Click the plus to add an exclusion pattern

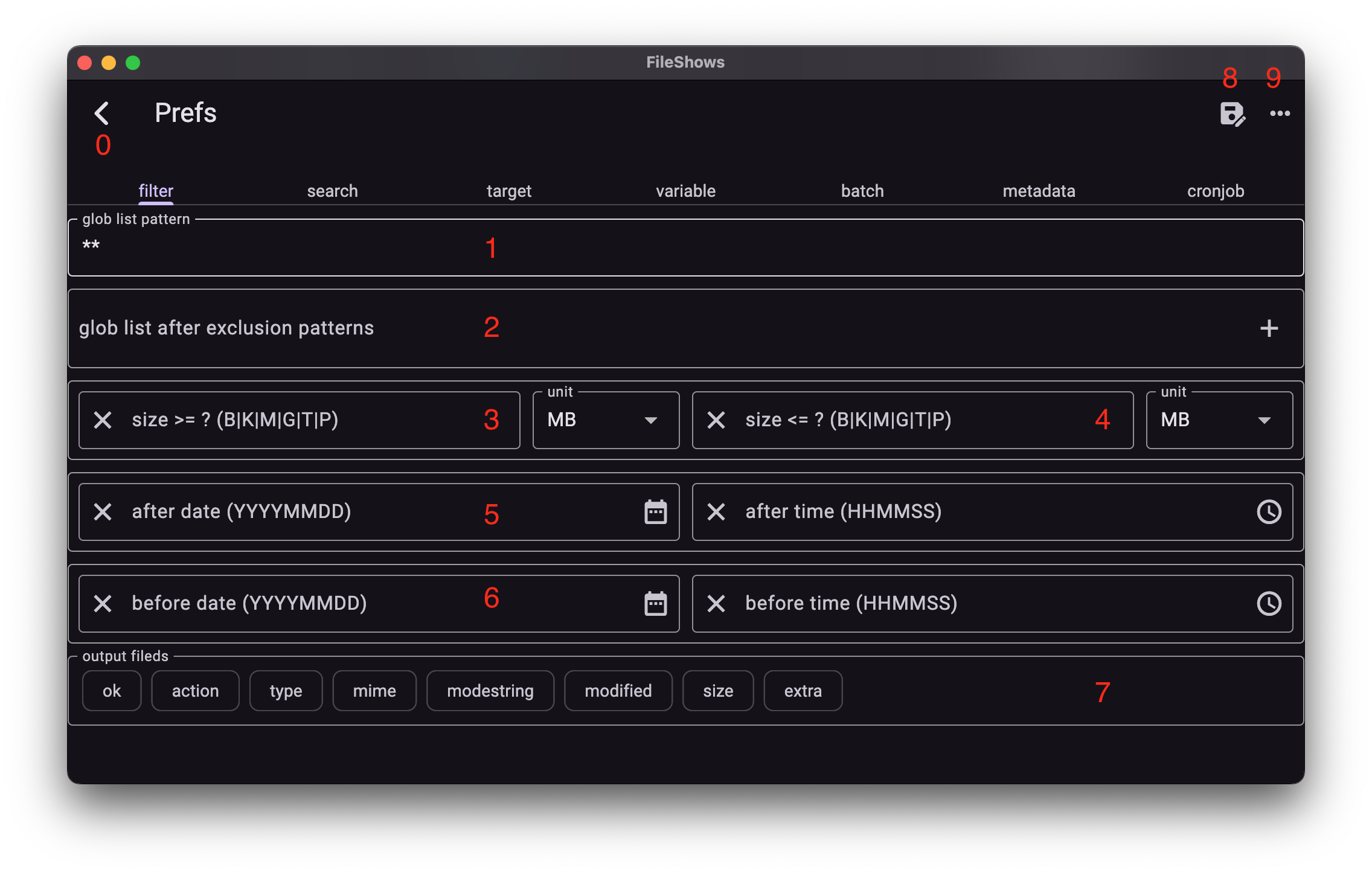click(x=1269, y=328)
